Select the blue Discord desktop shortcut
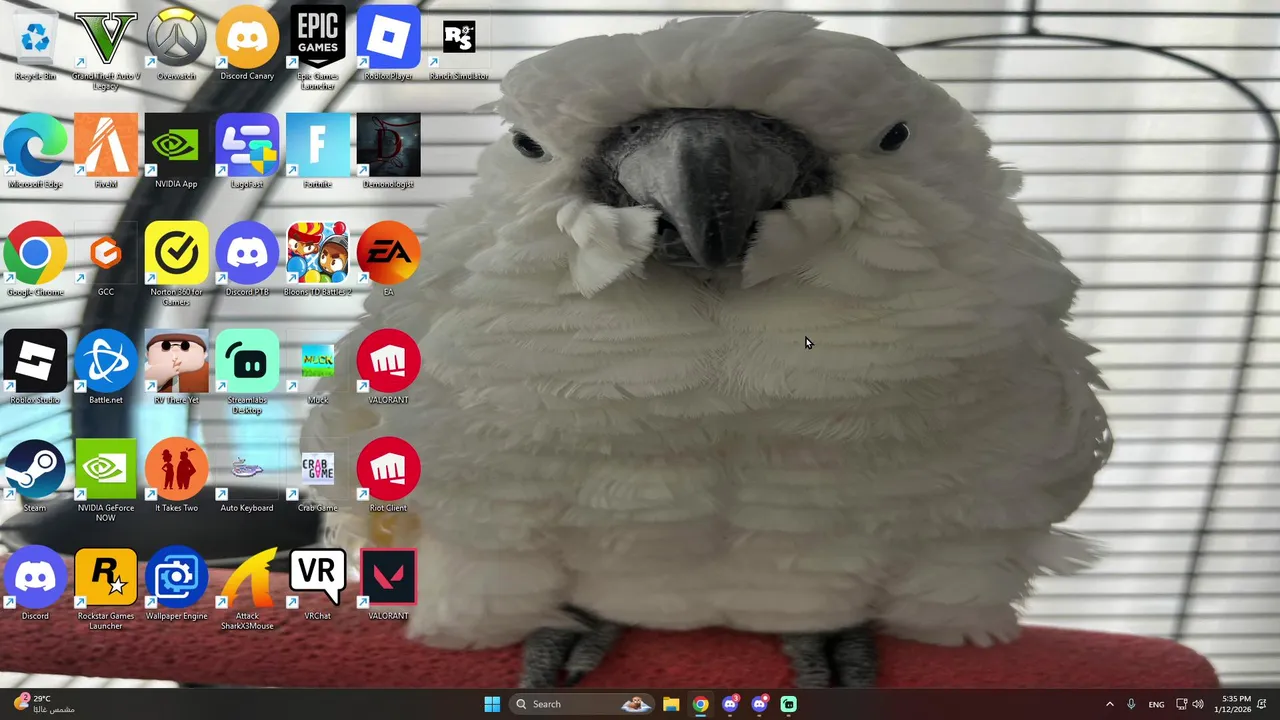 [35, 585]
